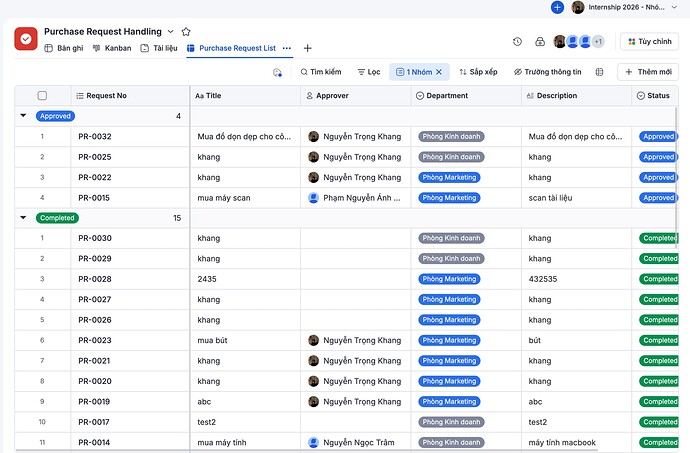
Task: Open the title dropdown chevron beside Purchase Request Handling
Action: [171, 32]
